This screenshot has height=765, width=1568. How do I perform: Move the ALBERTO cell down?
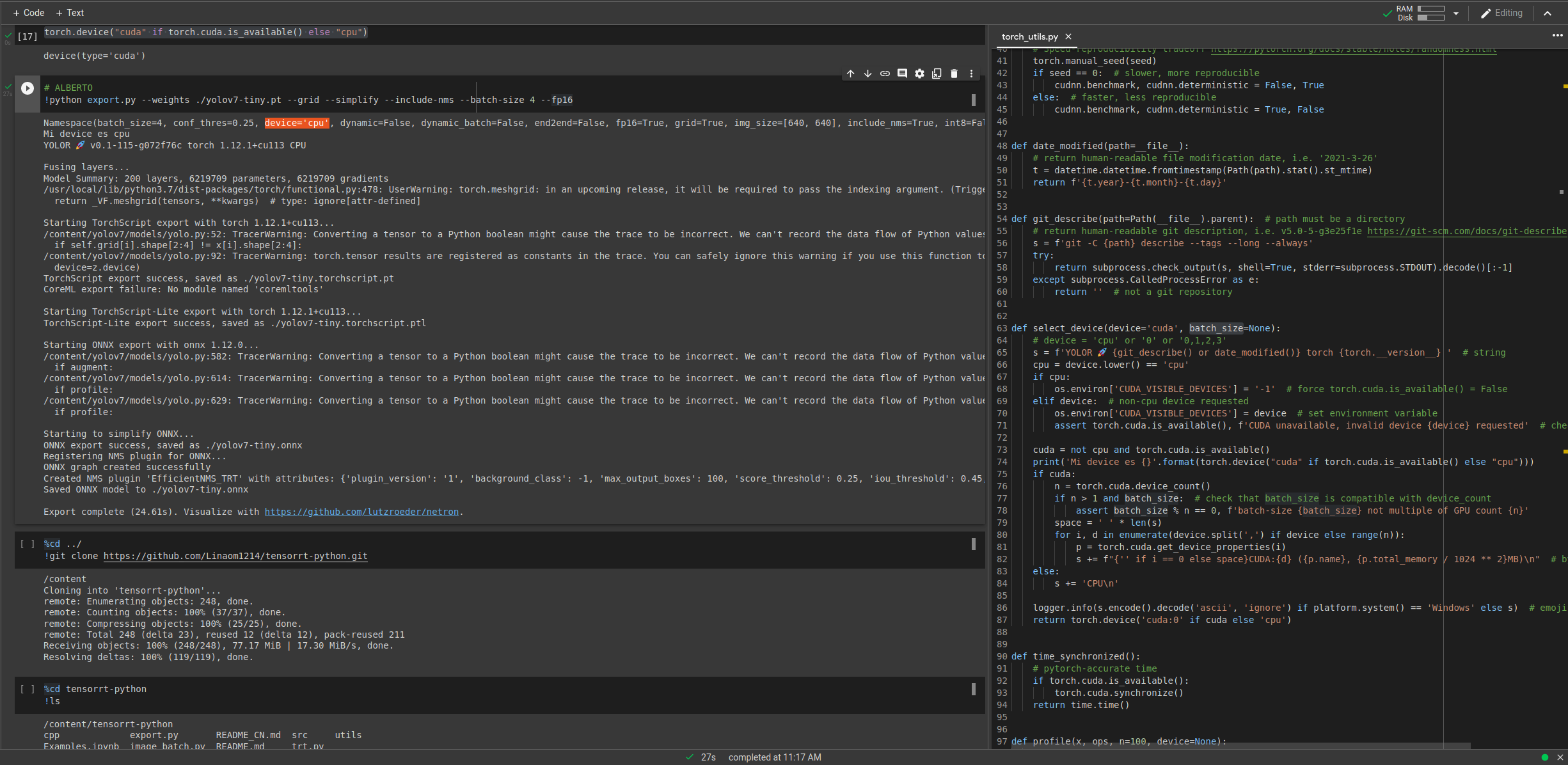pyautogui.click(x=868, y=74)
